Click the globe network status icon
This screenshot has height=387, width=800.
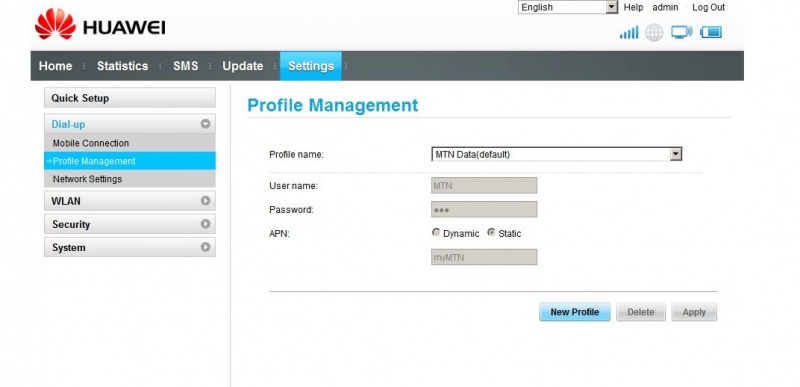pyautogui.click(x=654, y=33)
